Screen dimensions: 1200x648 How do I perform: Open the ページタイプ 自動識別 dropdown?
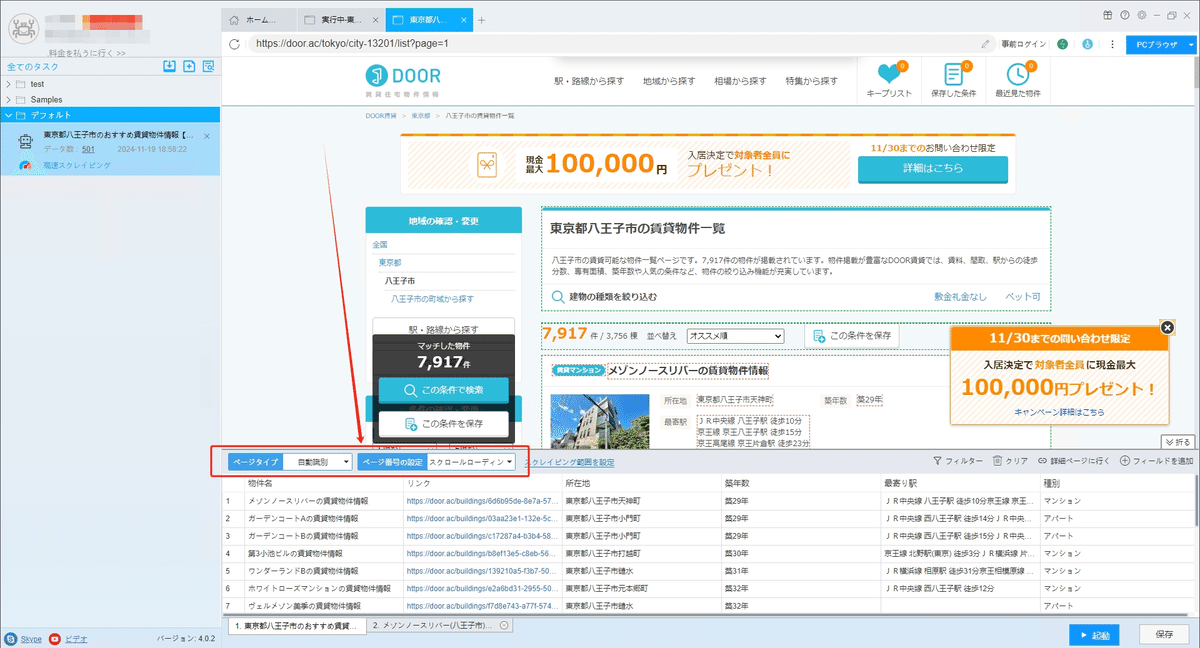tap(318, 462)
